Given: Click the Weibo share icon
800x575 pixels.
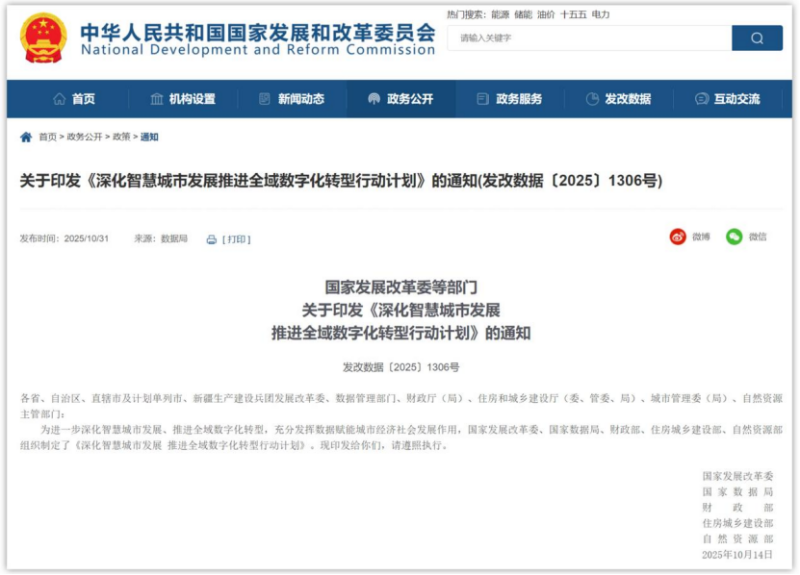Looking at the screenshot, I should tap(678, 237).
